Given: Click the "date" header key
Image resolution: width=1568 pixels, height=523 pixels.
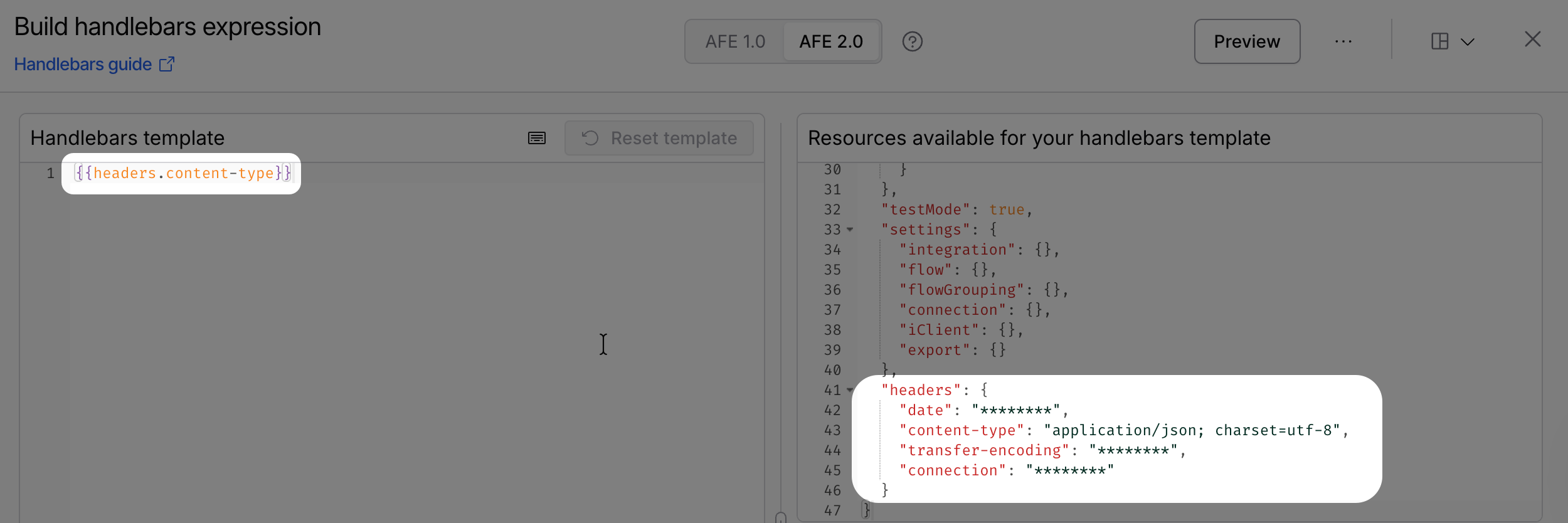Looking at the screenshot, I should click(x=926, y=410).
